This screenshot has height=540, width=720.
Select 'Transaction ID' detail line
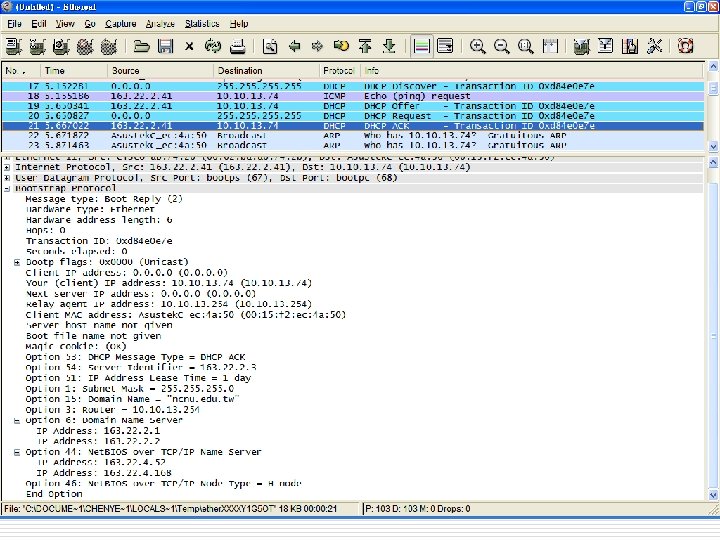tap(99, 241)
